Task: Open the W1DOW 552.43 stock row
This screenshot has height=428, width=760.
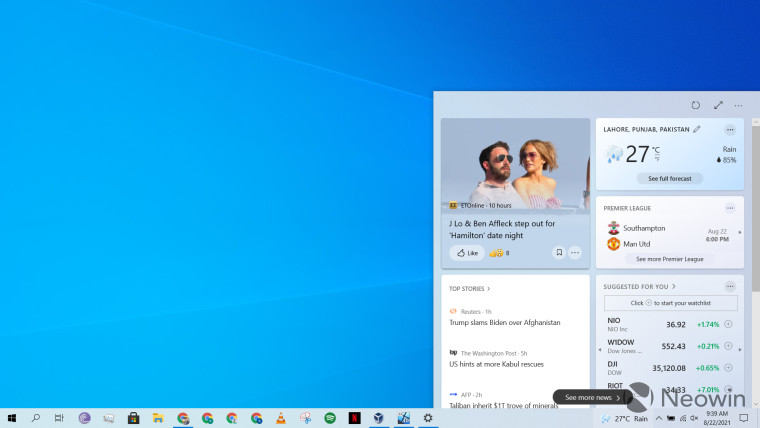Action: click(669, 346)
